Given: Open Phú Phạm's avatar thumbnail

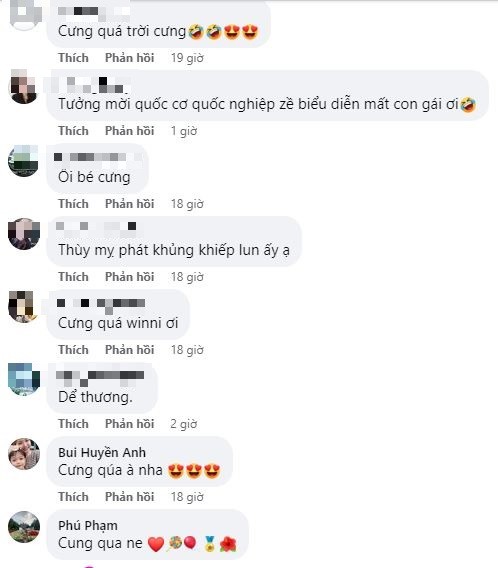Looking at the screenshot, I should [x=24, y=527].
